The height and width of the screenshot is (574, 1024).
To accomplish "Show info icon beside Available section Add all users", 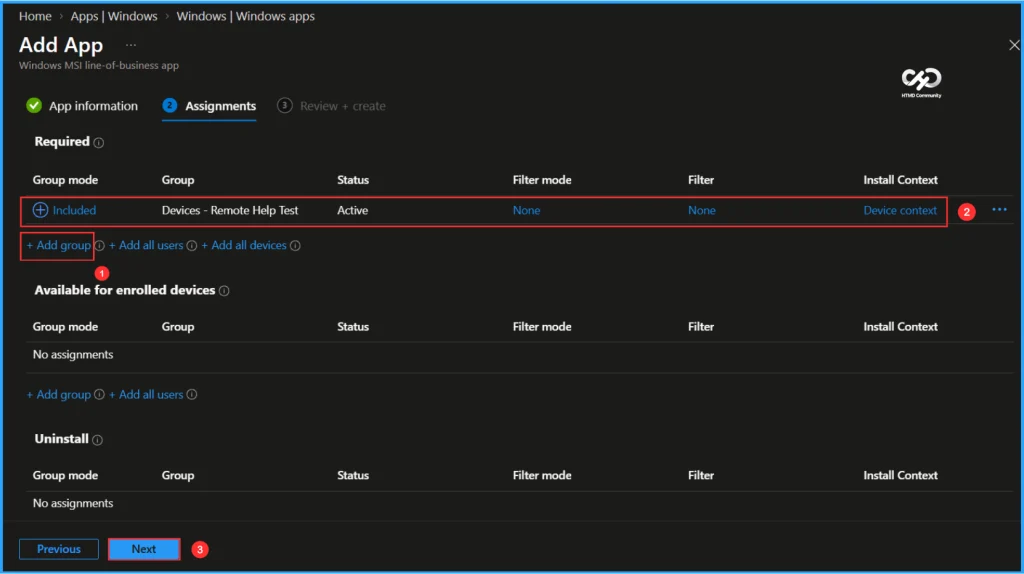I will coord(191,394).
